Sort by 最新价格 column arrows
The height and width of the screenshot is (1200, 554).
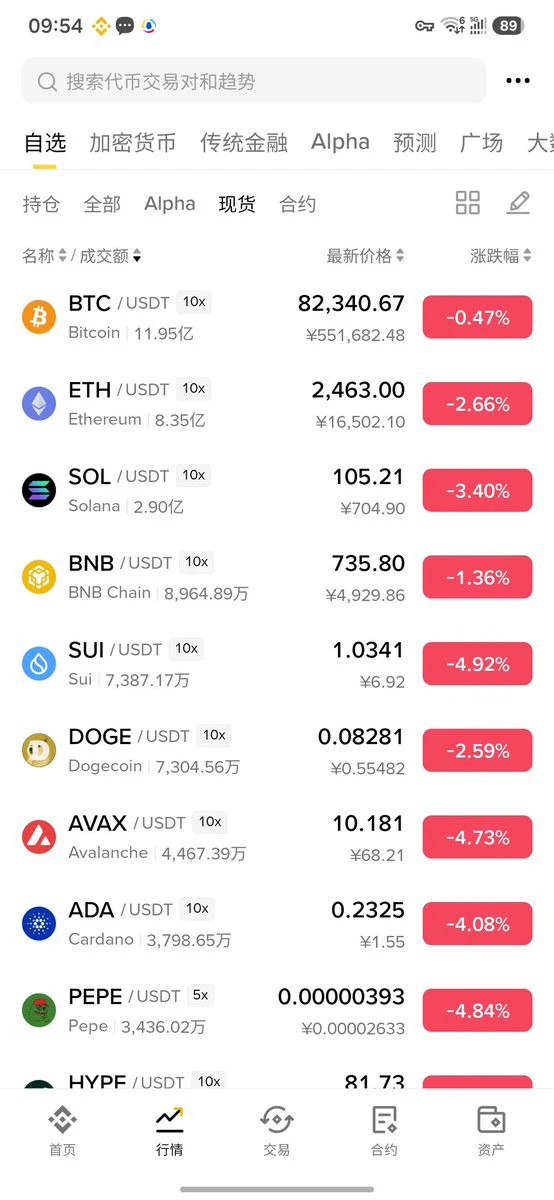click(x=400, y=256)
